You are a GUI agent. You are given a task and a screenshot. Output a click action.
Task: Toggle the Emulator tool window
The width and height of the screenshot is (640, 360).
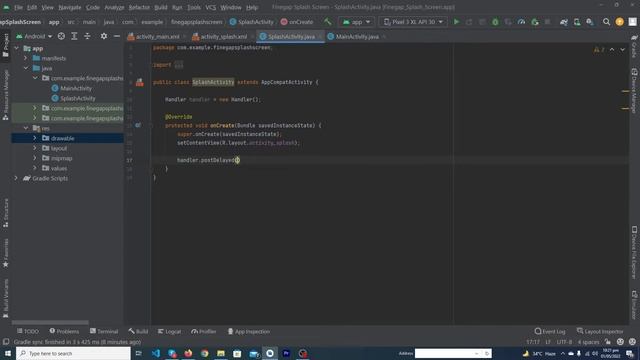[634, 305]
